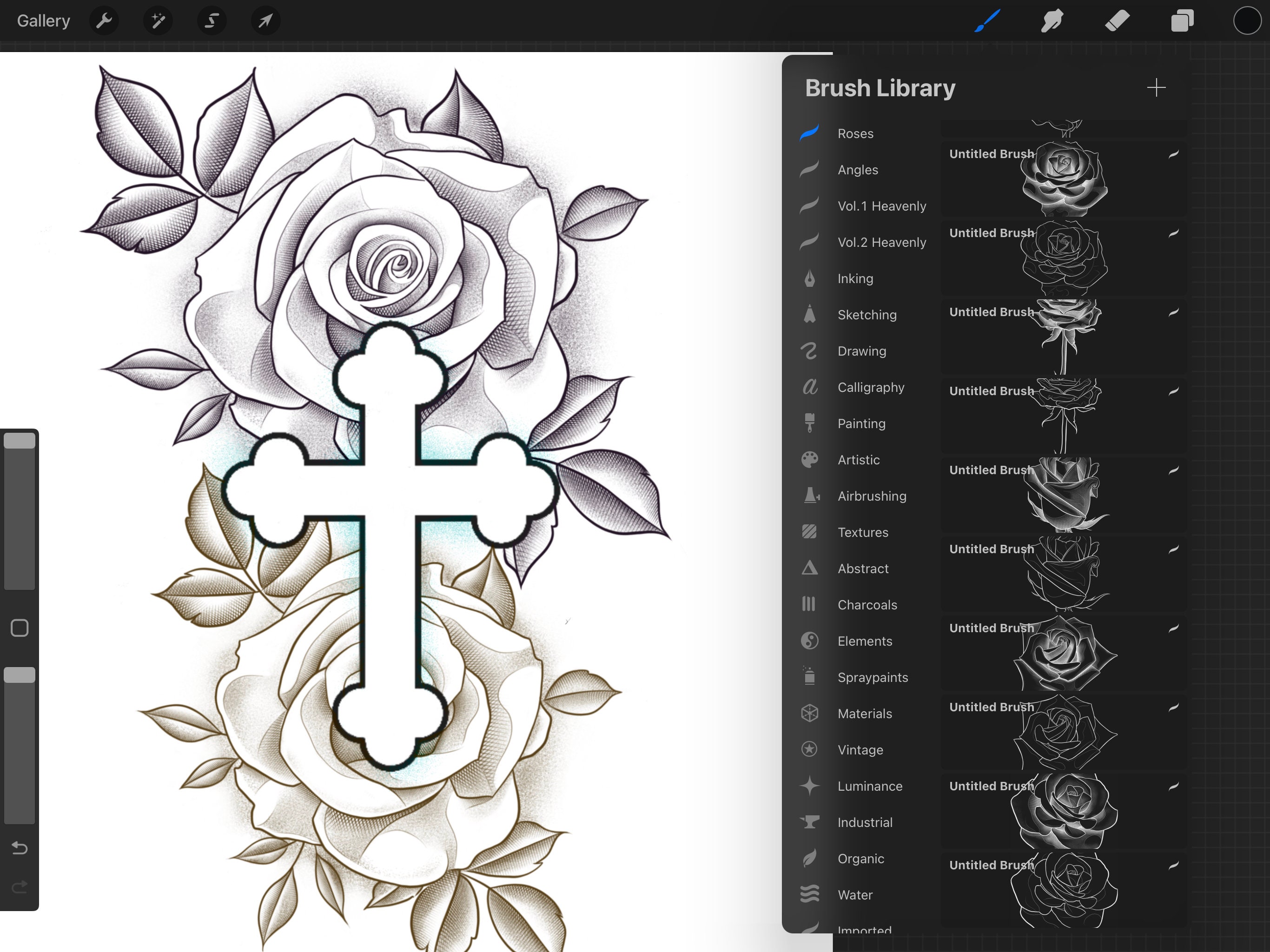This screenshot has height=952, width=1270.
Task: Open the Sketching brush set
Action: pyautogui.click(x=867, y=315)
